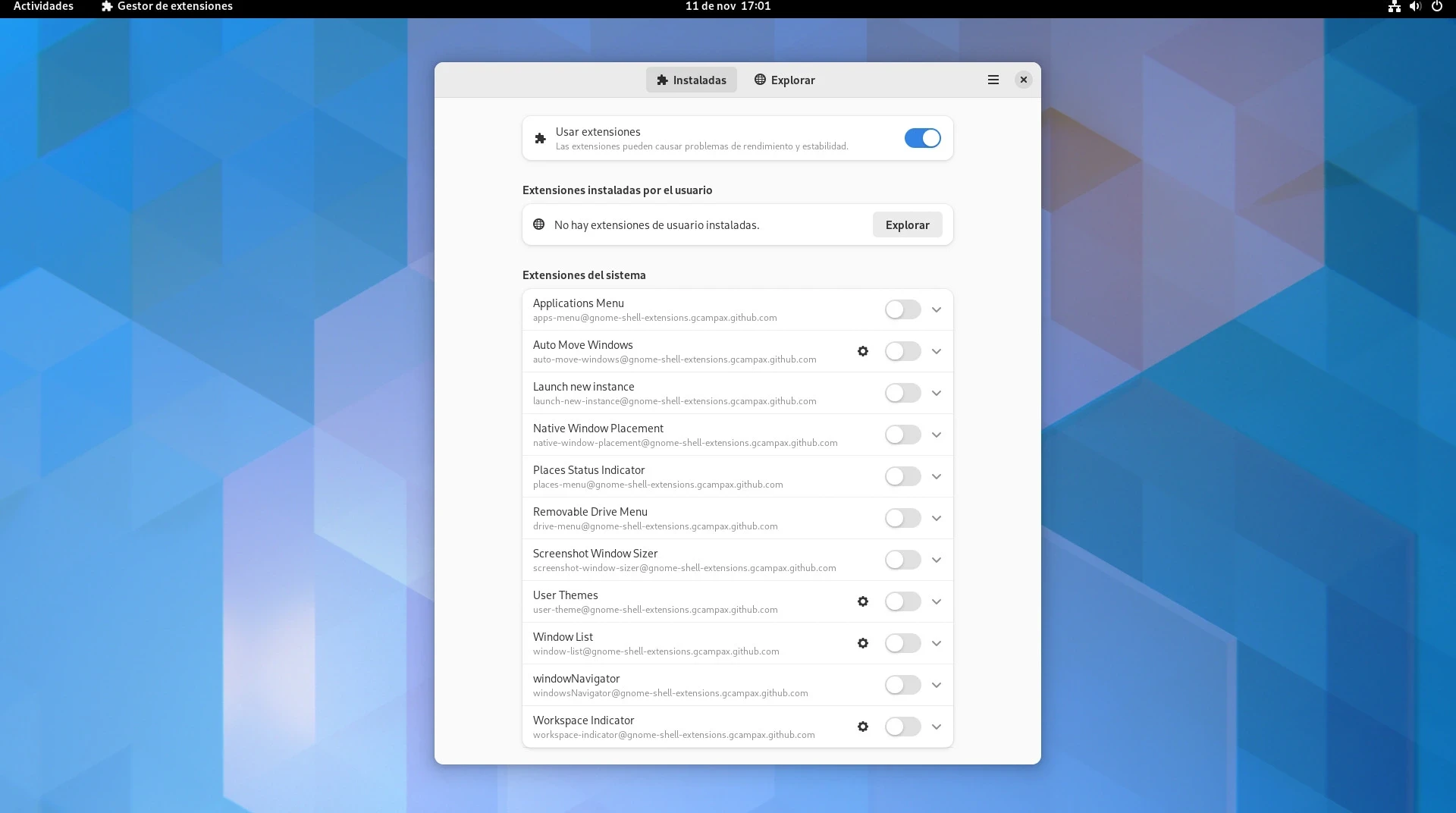This screenshot has height=813, width=1456.
Task: Open Auto Move Windows settings gear
Action: coord(863,351)
